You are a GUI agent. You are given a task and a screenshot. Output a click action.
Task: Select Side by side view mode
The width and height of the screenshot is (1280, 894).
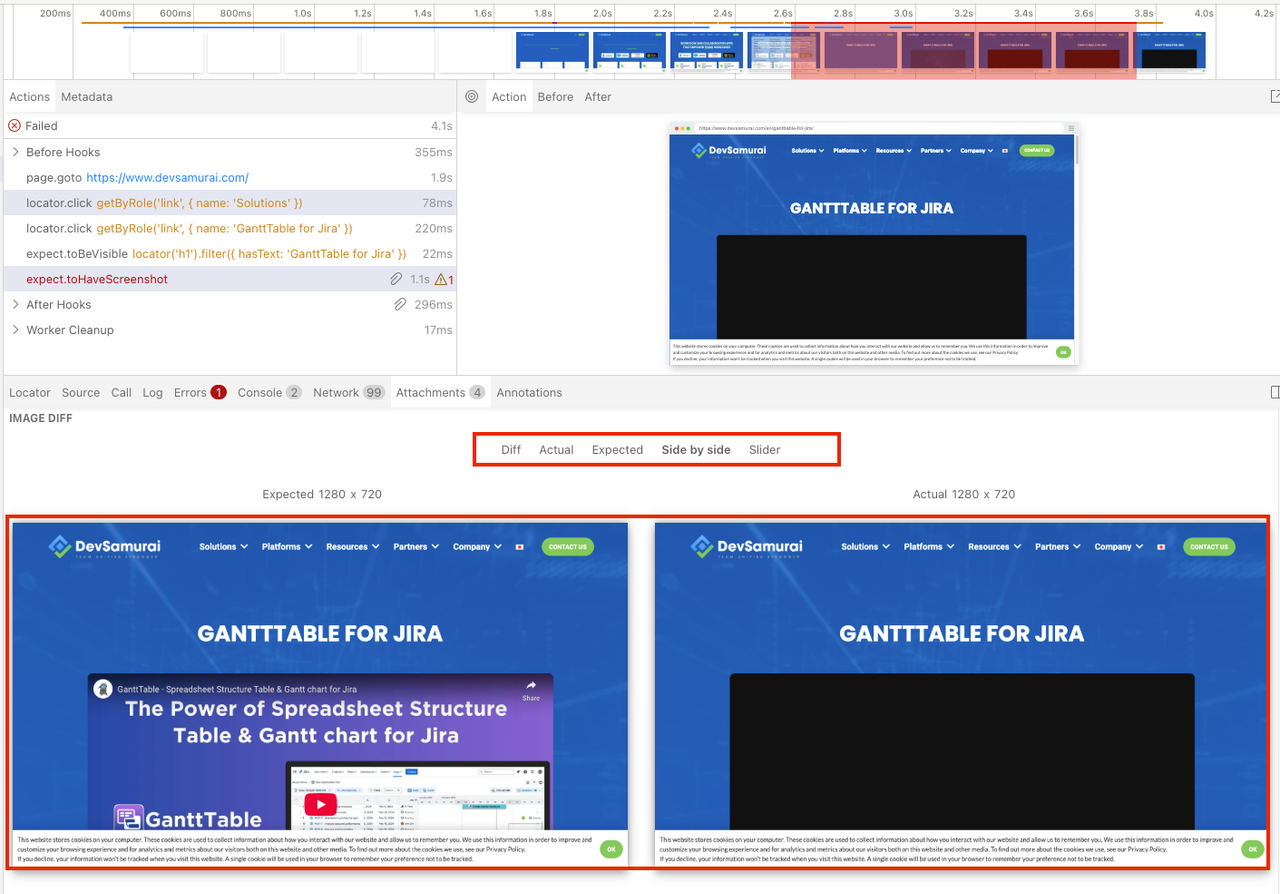tap(696, 450)
